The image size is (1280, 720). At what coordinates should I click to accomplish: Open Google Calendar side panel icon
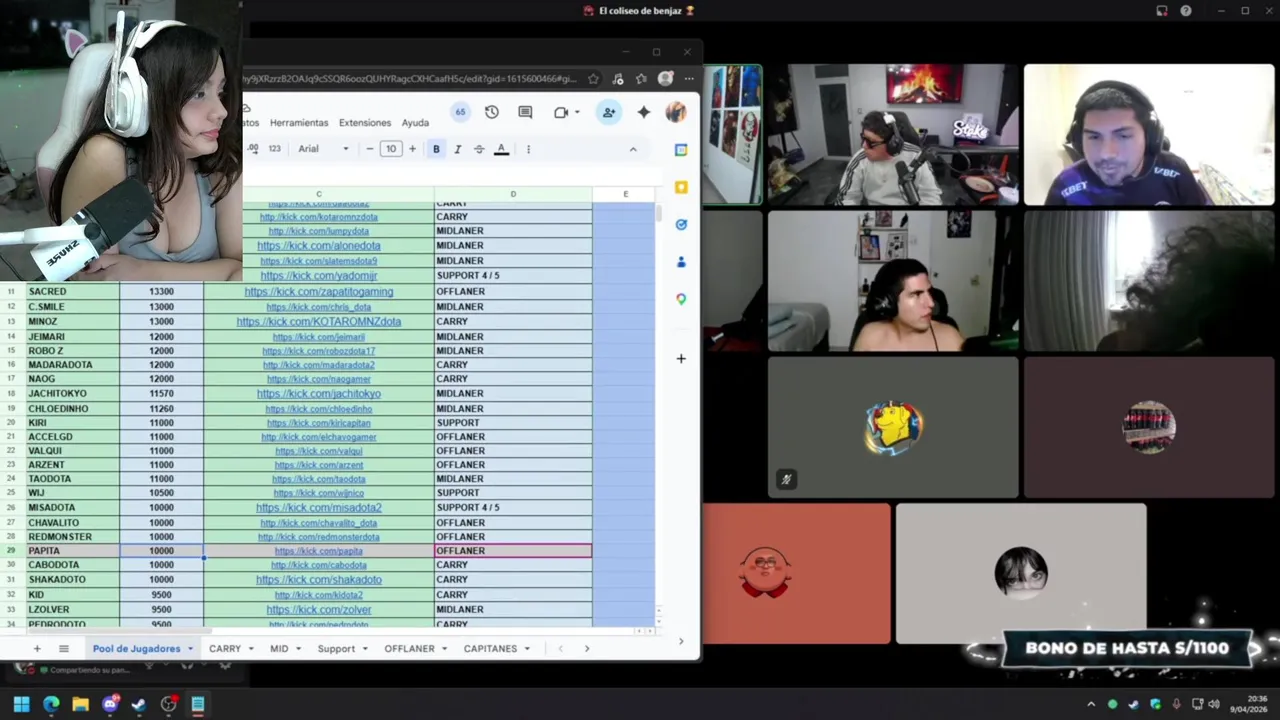click(681, 150)
